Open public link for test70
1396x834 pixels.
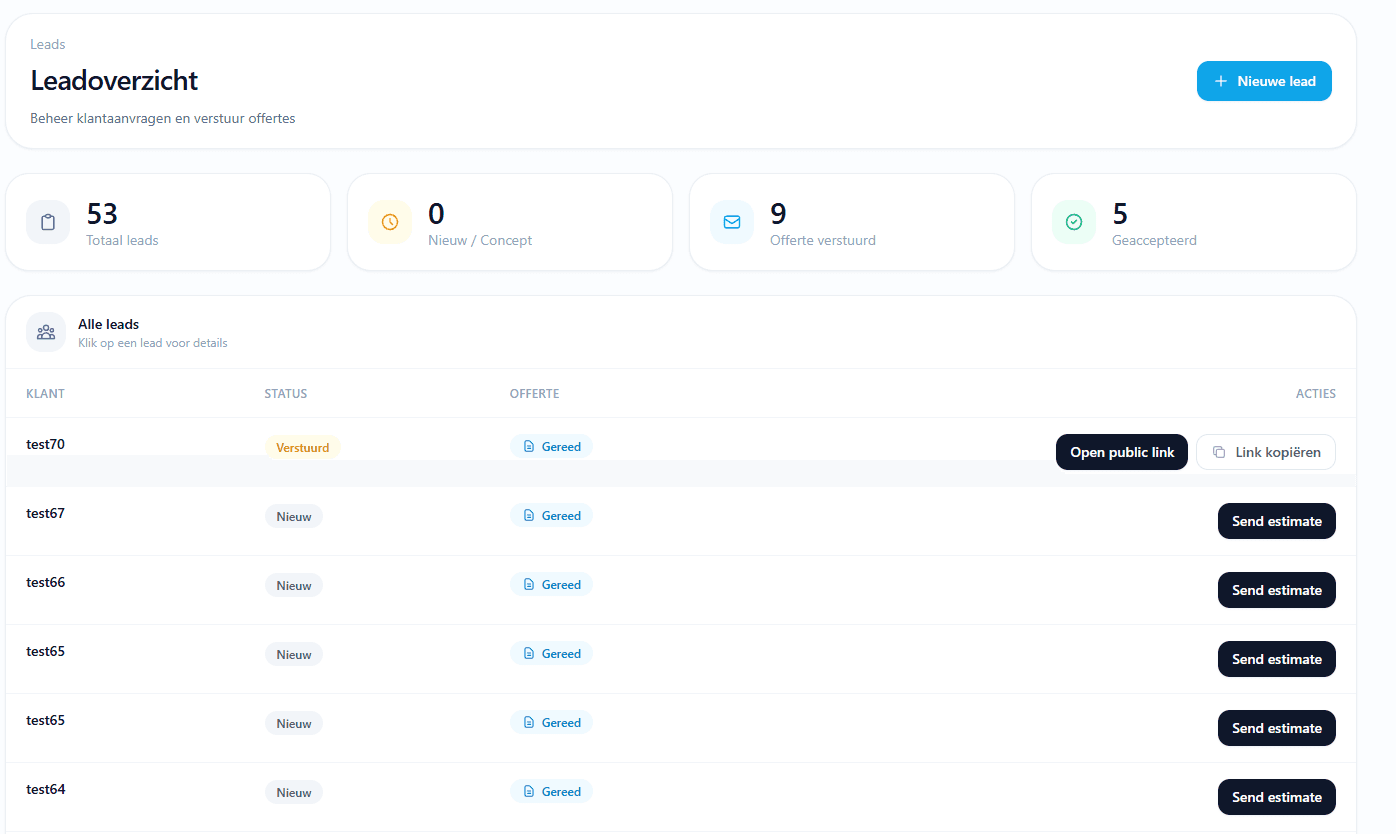[1122, 452]
